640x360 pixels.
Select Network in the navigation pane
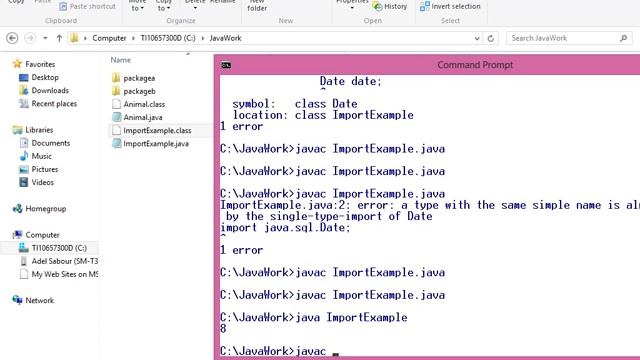(x=40, y=300)
